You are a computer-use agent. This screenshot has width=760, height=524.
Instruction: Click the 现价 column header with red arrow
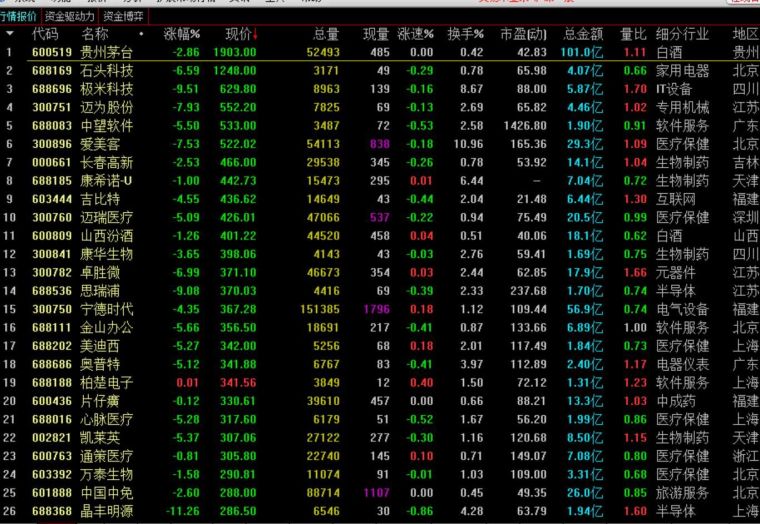241,34
